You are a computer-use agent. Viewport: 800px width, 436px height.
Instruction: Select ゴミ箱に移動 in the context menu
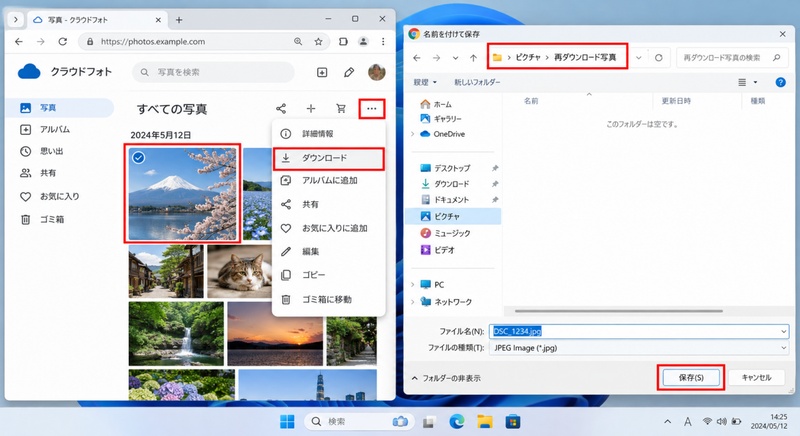coord(329,299)
